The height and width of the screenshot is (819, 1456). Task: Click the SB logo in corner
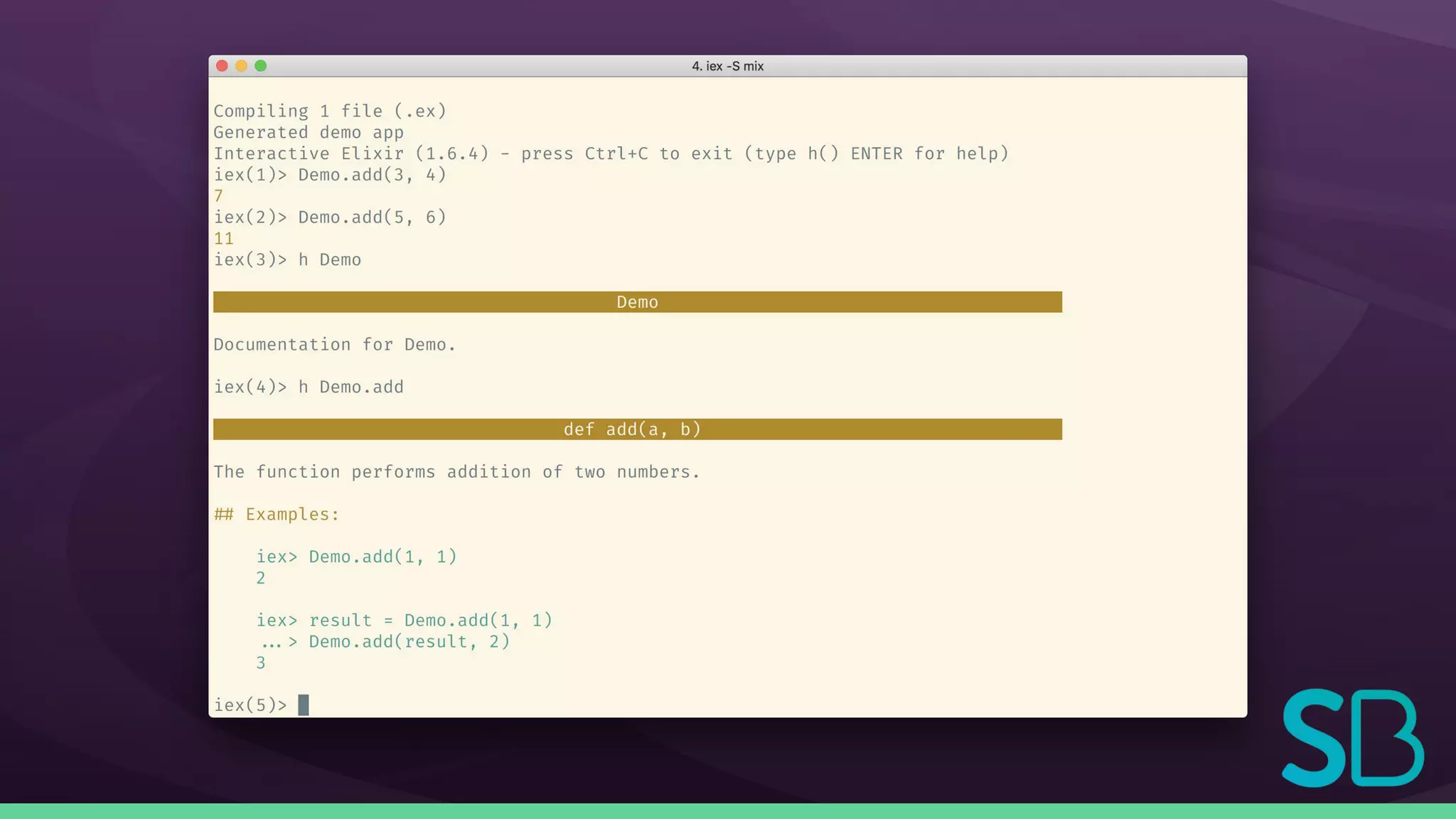point(1352,737)
